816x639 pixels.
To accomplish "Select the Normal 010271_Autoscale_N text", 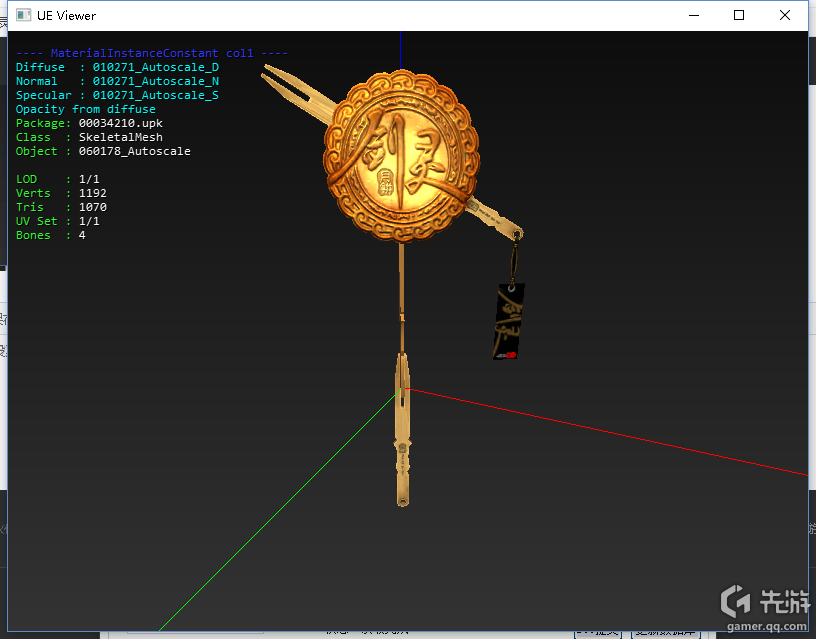I will [x=117, y=81].
